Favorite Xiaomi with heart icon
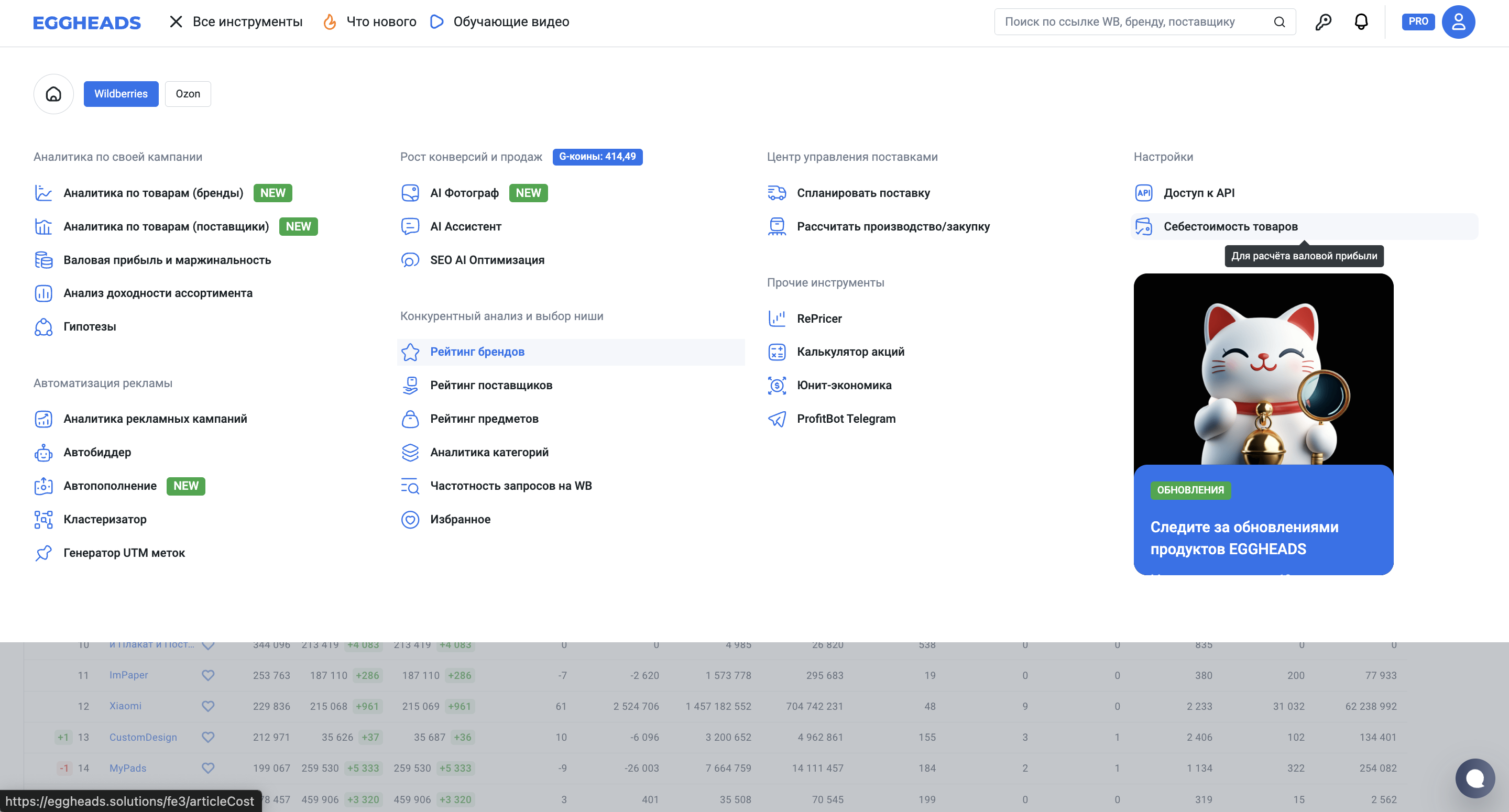Screen dimensions: 1509x812 pyautogui.click(x=208, y=707)
